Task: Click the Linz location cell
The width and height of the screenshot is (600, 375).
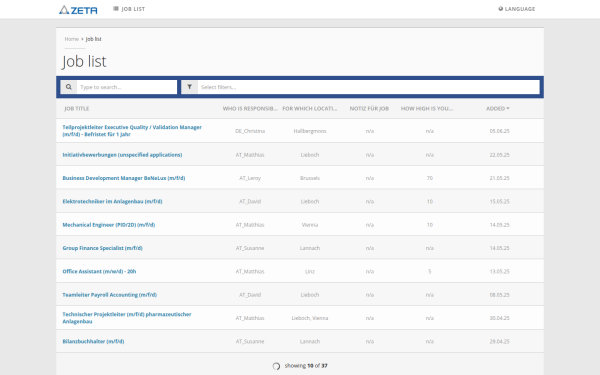Action: coord(310,272)
